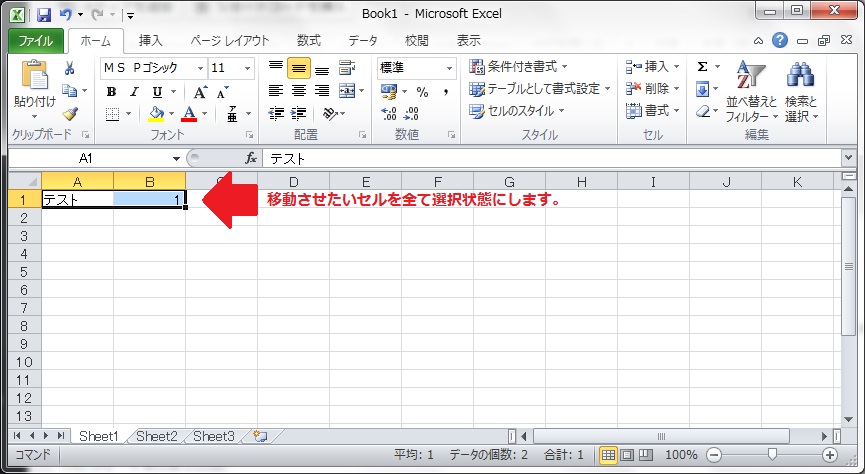This screenshot has height=474, width=865.
Task: Switch to ページ レイアウト tab
Action: (x=230, y=40)
